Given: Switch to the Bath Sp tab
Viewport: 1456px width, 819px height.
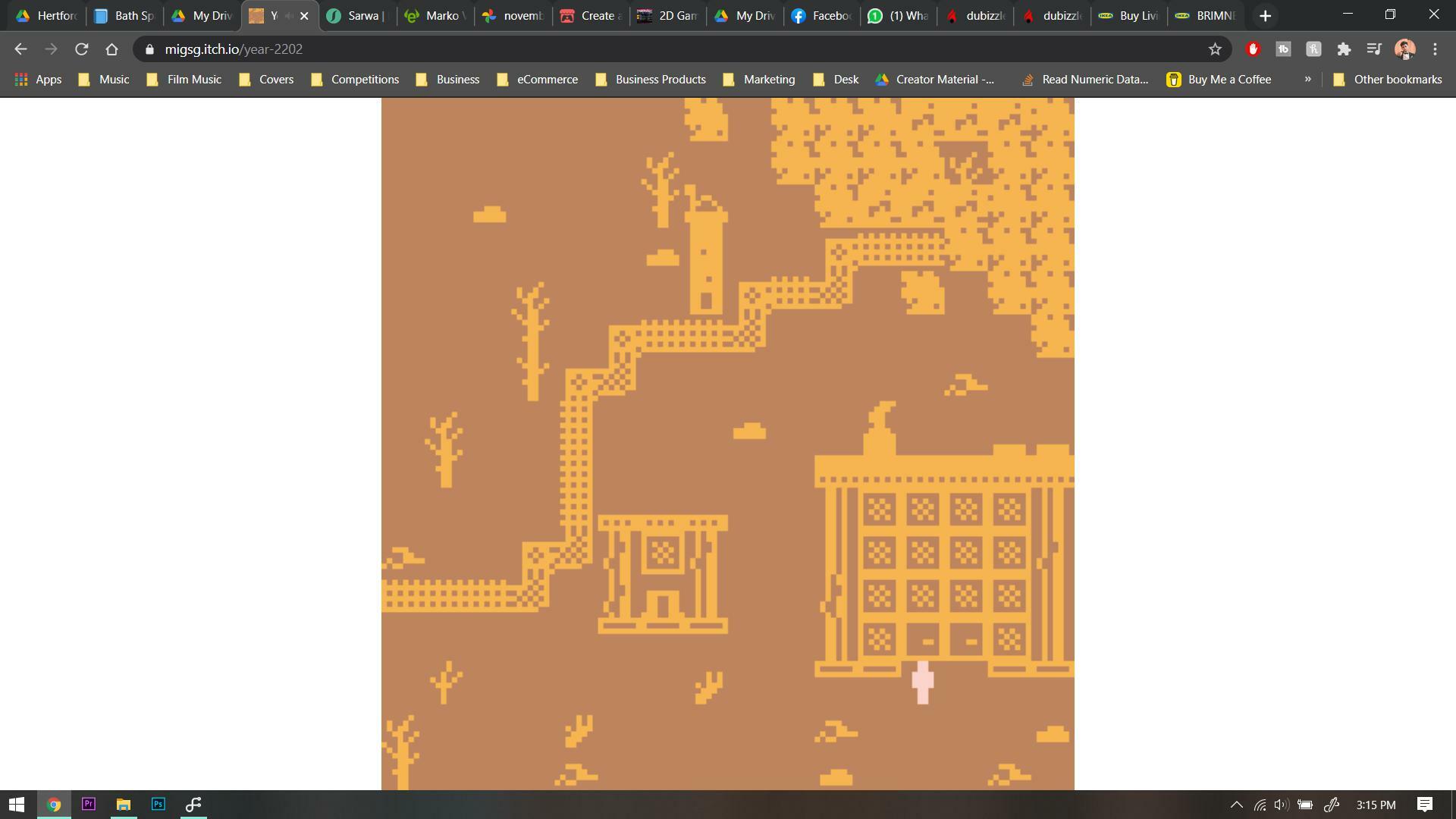Looking at the screenshot, I should (x=125, y=16).
